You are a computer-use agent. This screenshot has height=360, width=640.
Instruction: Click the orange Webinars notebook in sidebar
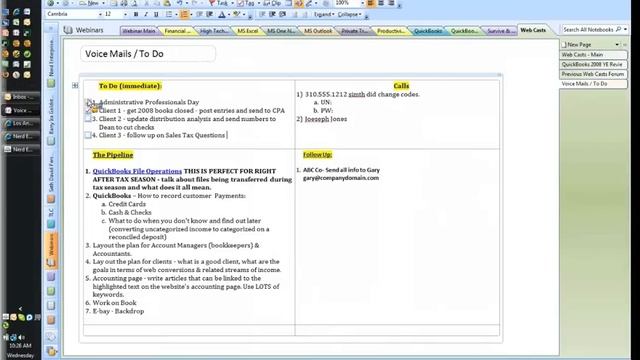[51, 250]
